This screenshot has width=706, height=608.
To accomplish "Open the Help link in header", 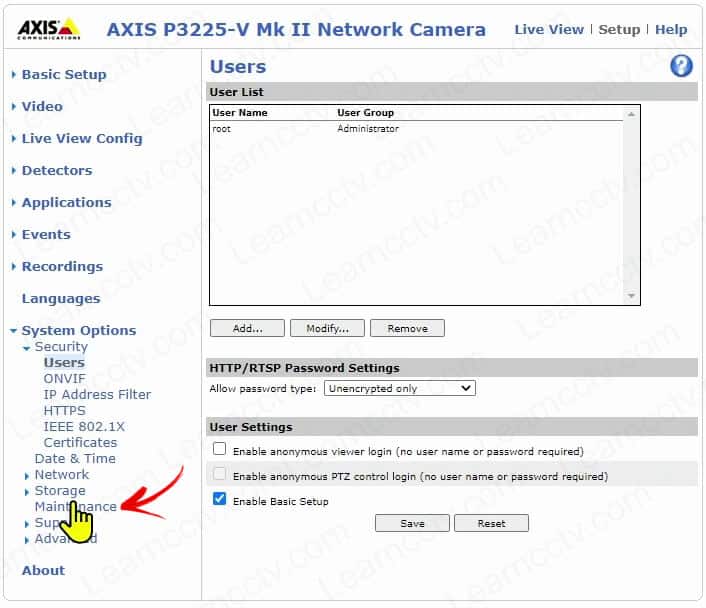I will (671, 29).
